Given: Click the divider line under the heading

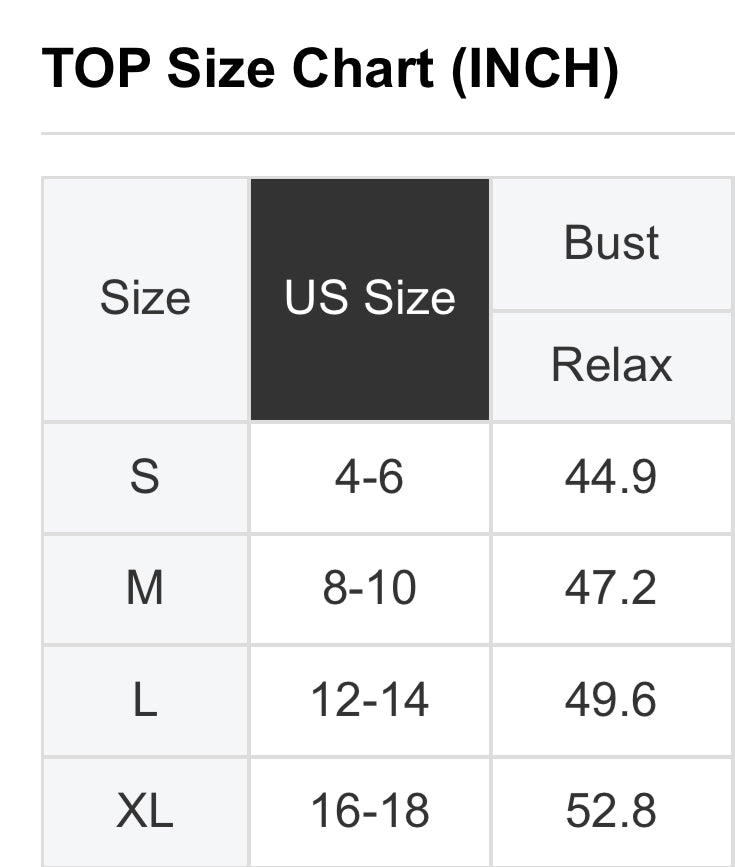Looking at the screenshot, I should tap(388, 133).
